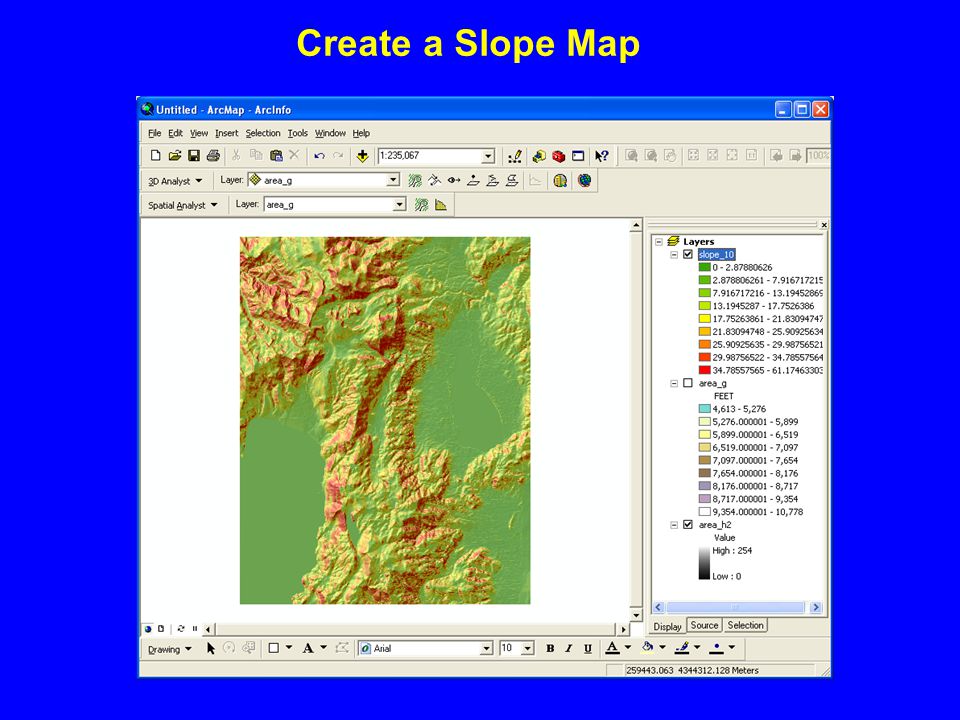The height and width of the screenshot is (720, 960).
Task: Collapse the slope_10 layer legend
Action: (674, 254)
